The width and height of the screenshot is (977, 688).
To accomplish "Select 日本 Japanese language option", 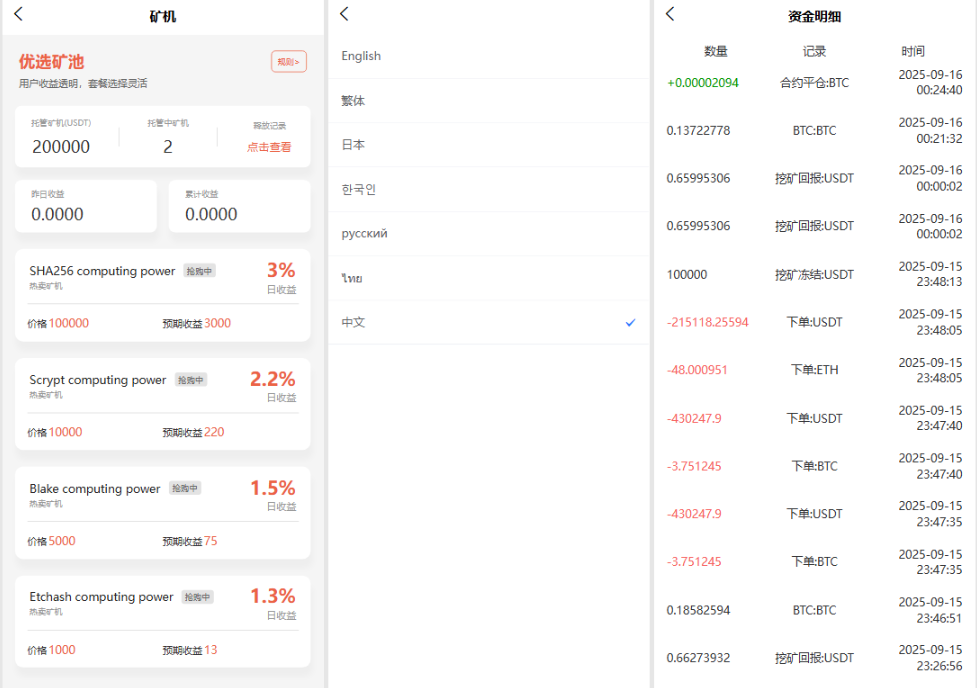I will [353, 145].
